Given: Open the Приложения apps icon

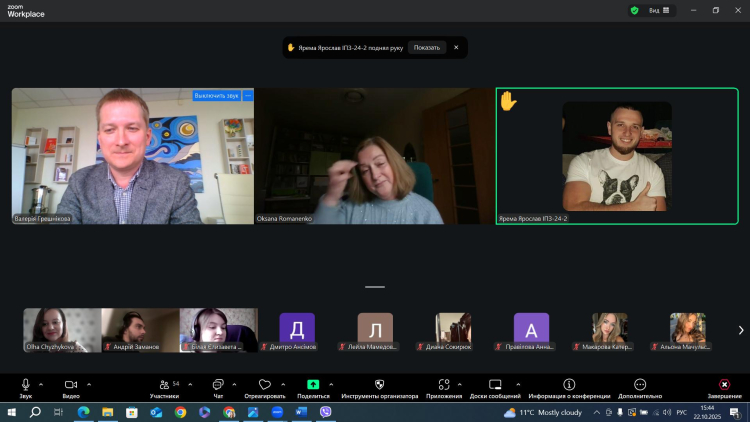Looking at the screenshot, I should click(x=444, y=385).
